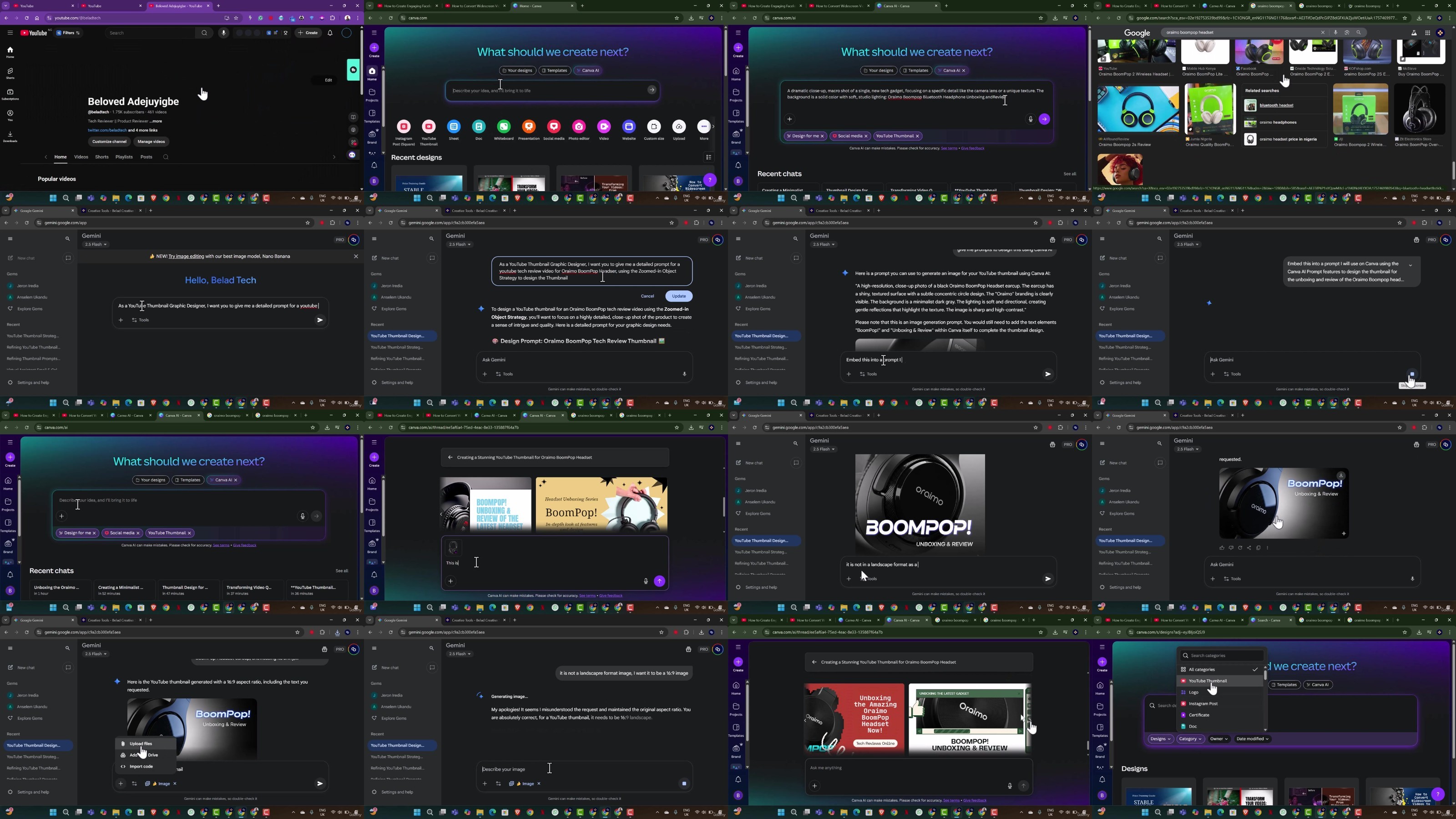Expand the Date modified dropdown

(1252, 739)
